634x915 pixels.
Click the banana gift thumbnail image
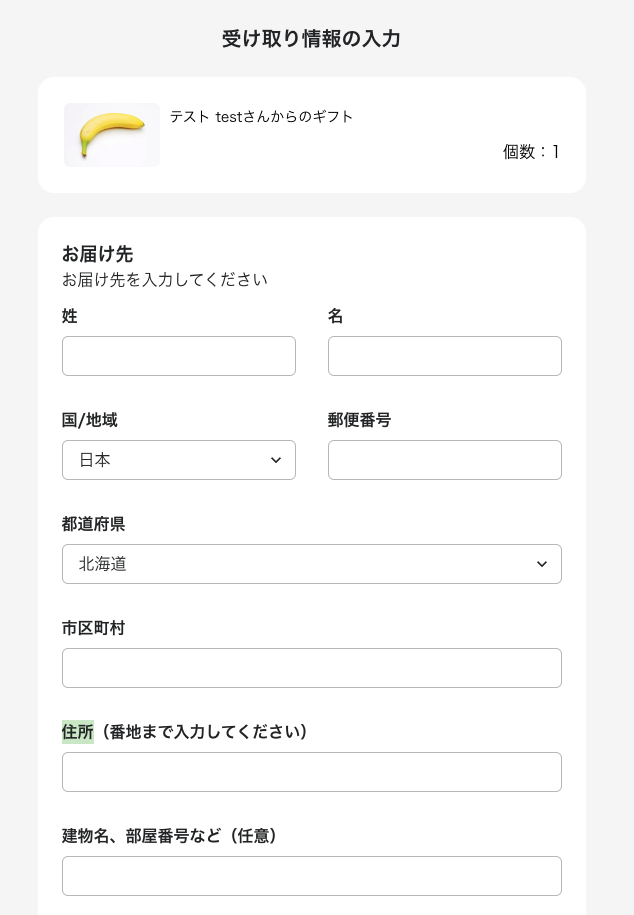tap(112, 135)
